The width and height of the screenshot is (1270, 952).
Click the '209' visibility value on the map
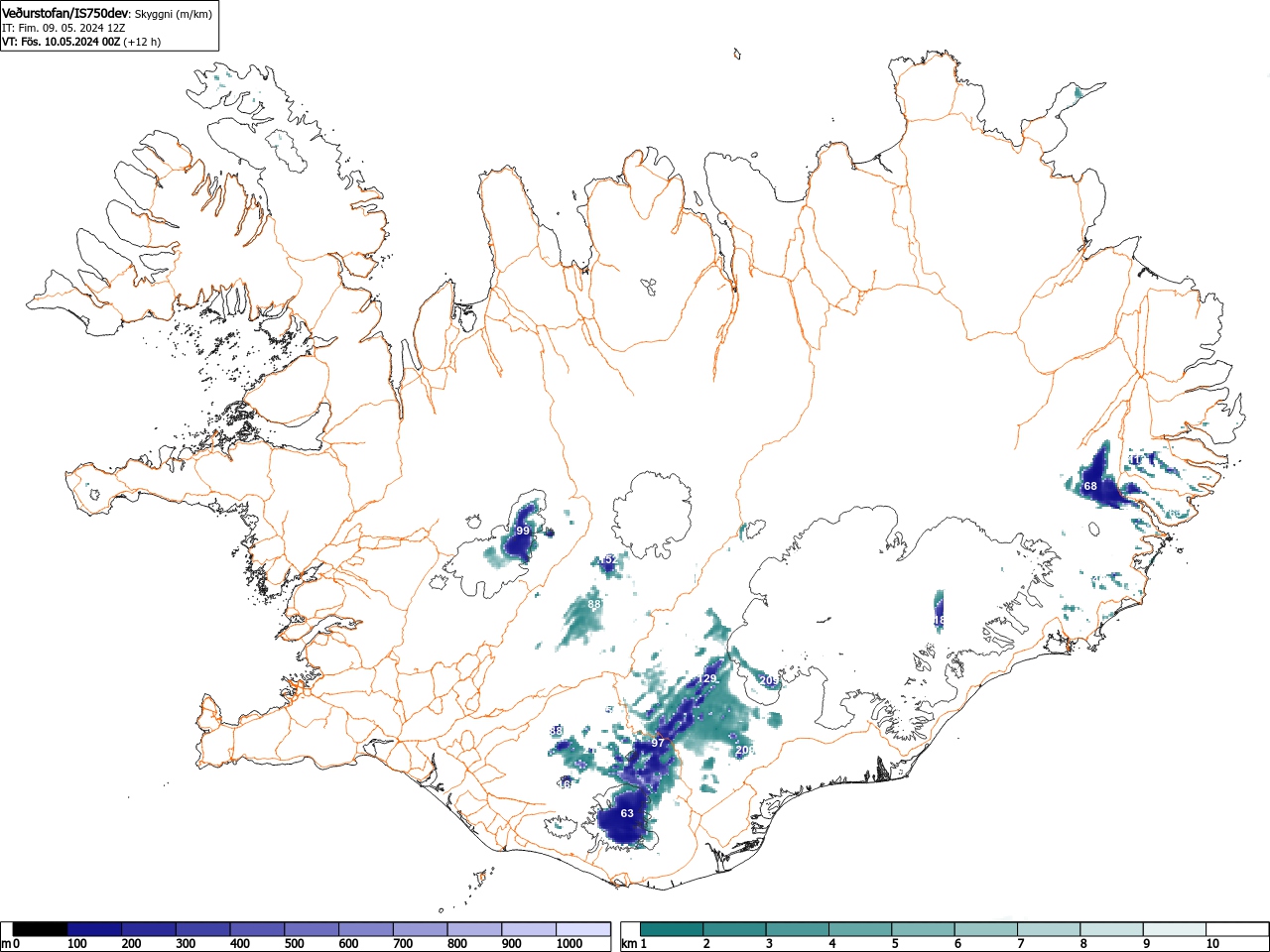[x=769, y=679]
